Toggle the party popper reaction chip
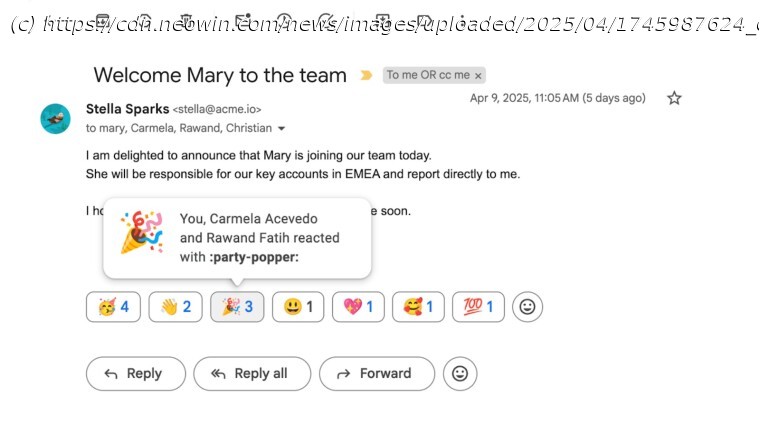 coord(237,307)
